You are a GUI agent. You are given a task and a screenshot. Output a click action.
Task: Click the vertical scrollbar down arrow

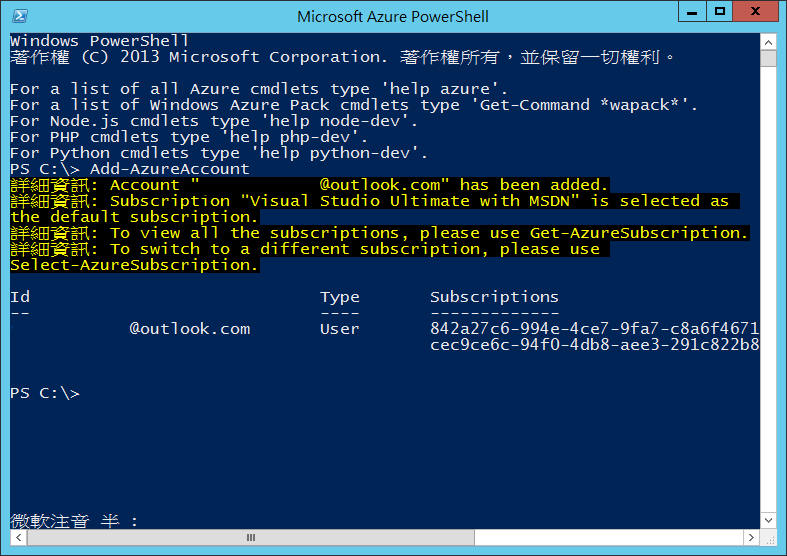[x=768, y=522]
